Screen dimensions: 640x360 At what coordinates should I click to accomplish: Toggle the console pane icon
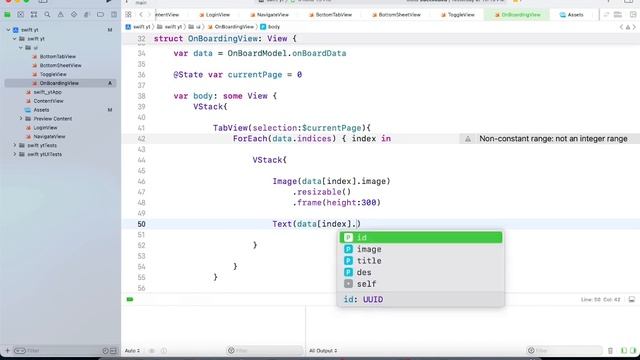click(633, 351)
